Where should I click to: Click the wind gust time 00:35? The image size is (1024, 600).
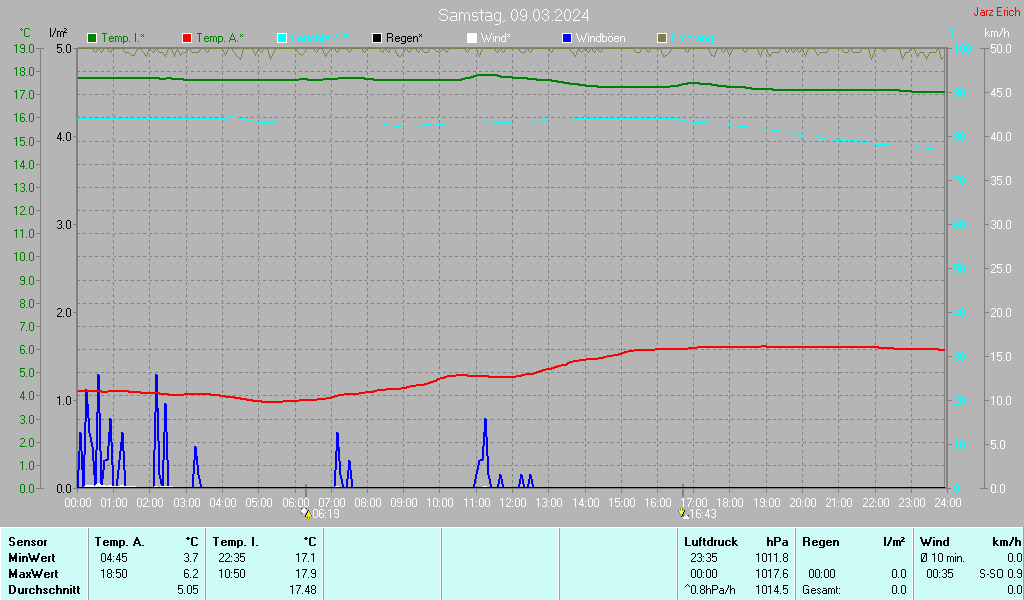point(940,574)
